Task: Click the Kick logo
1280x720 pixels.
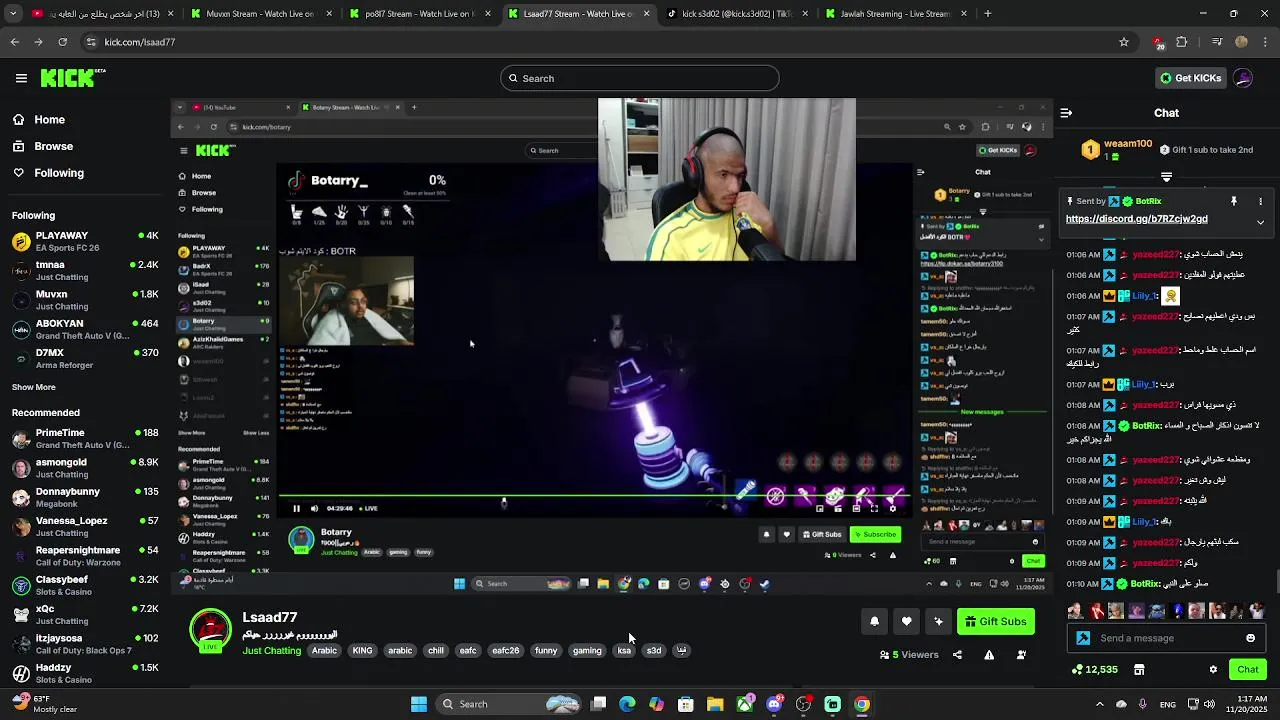Action: click(73, 78)
